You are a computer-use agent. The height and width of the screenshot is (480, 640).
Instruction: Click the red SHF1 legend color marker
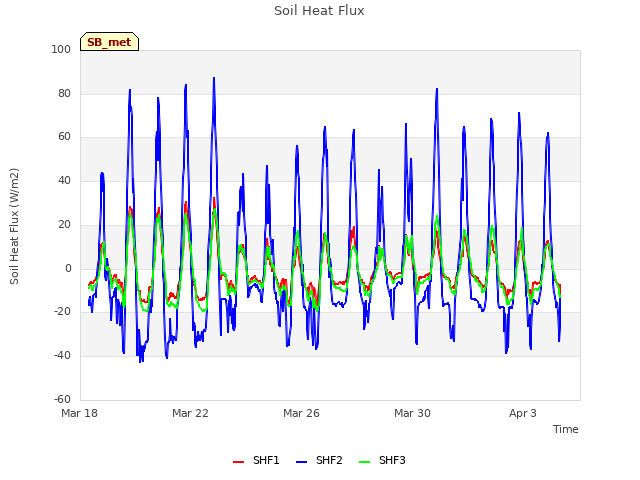coord(238,462)
